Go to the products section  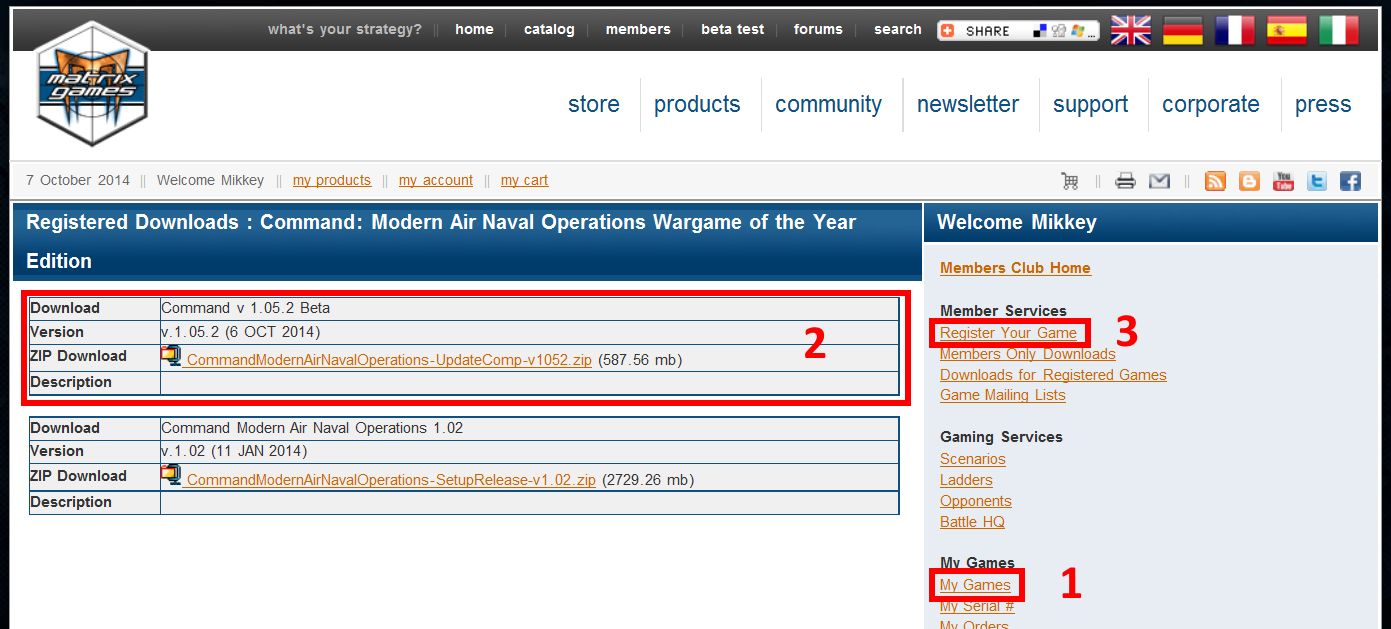pyautogui.click(x=697, y=104)
